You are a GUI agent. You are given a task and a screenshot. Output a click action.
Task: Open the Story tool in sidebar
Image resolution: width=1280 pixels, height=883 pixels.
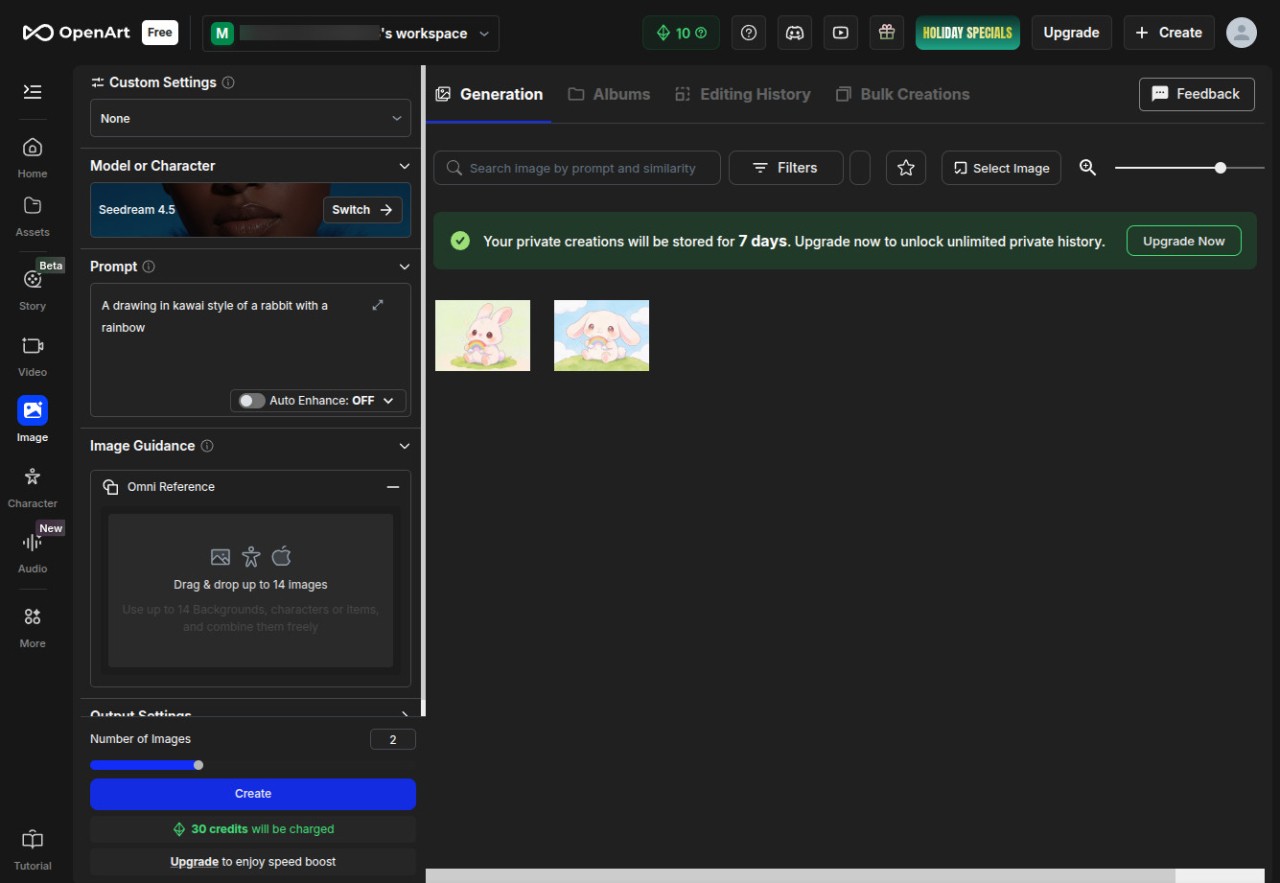click(32, 288)
